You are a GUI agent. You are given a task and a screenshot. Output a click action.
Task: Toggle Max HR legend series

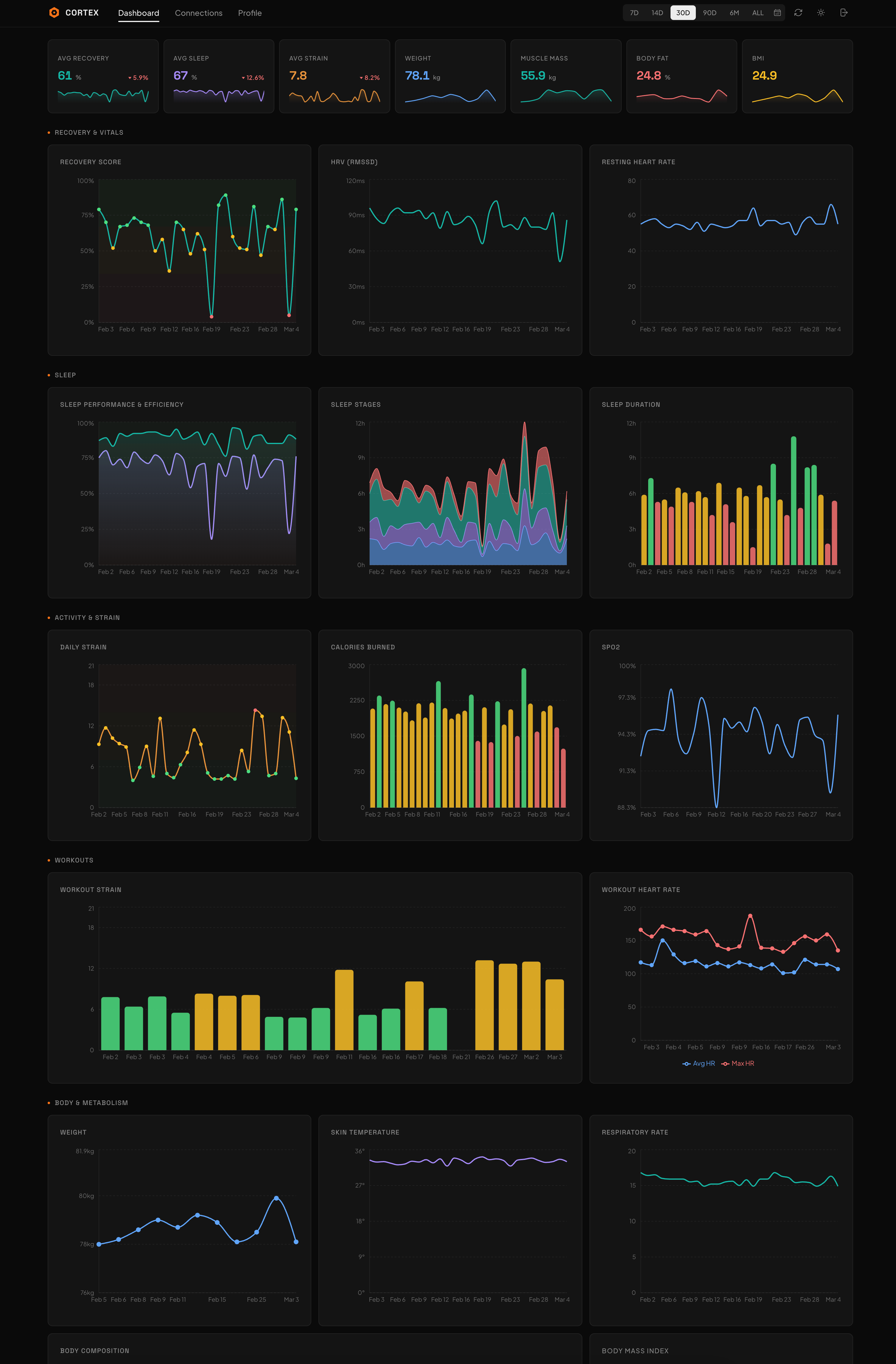click(x=738, y=1064)
